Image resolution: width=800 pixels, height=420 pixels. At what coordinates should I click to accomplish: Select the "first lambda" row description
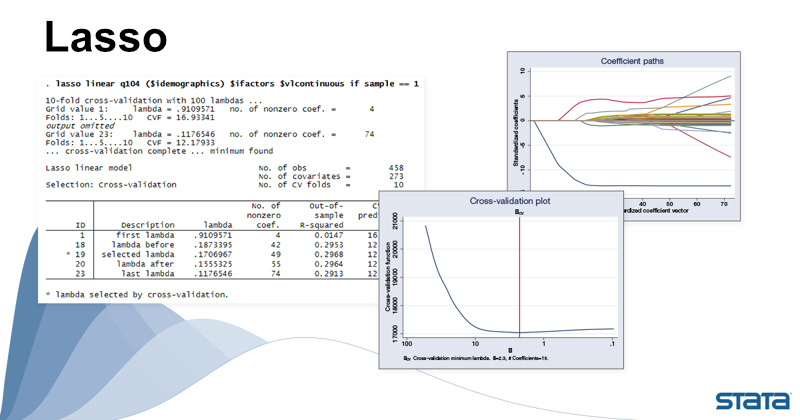(145, 235)
